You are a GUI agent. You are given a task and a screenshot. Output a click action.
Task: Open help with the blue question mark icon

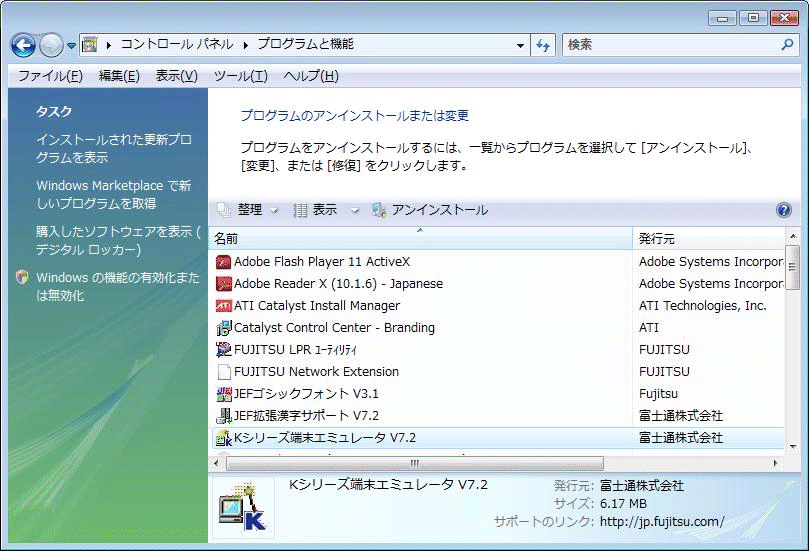(784, 210)
